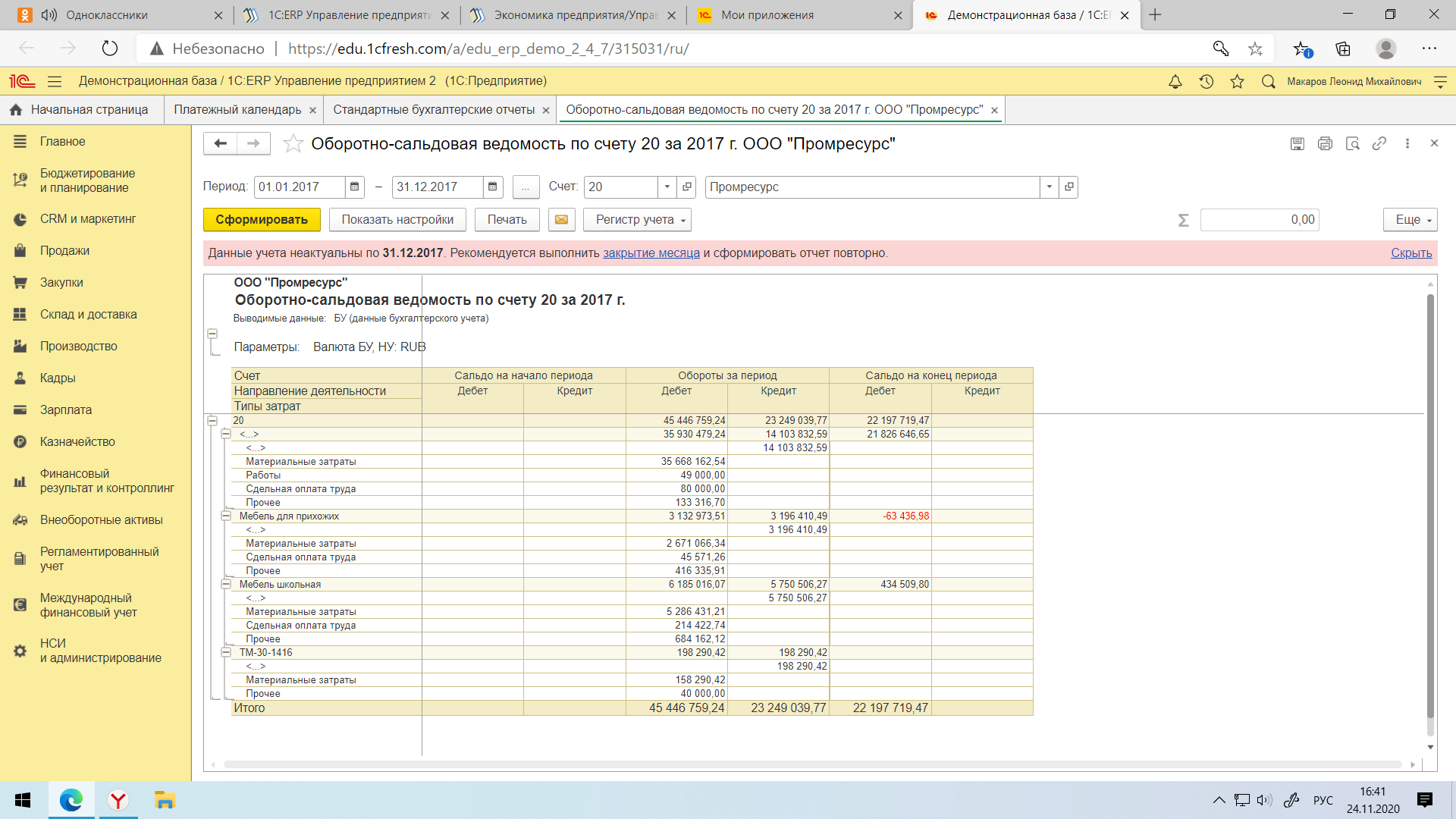Open favorites star in 1C header
The height and width of the screenshot is (819, 1456).
point(1237,81)
